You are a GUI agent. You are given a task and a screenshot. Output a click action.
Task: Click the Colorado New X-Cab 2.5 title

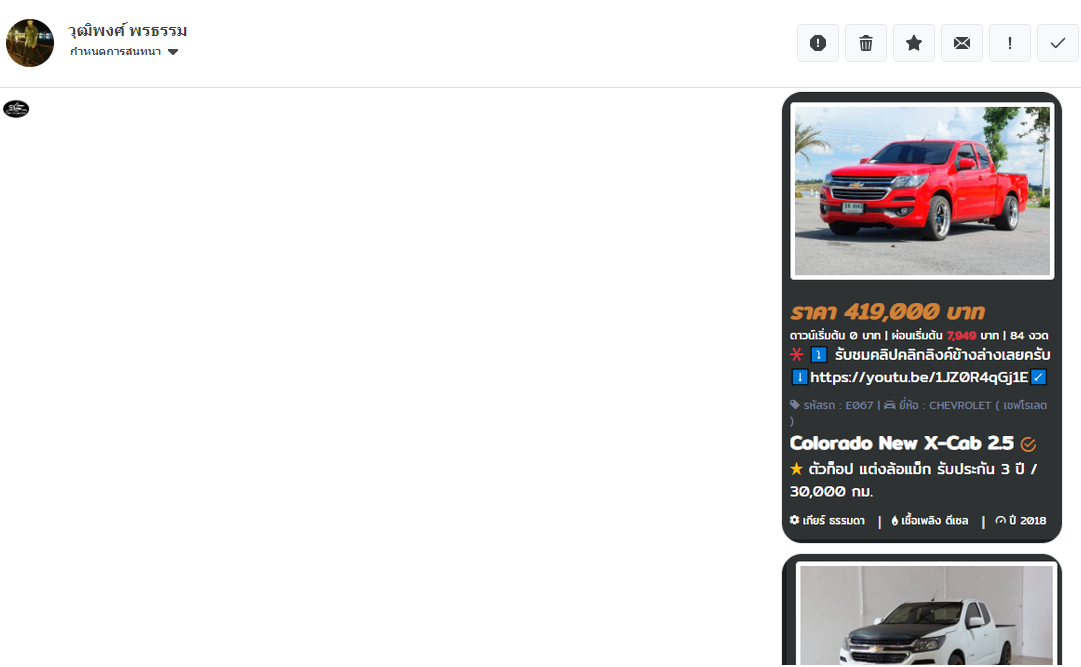click(x=902, y=443)
